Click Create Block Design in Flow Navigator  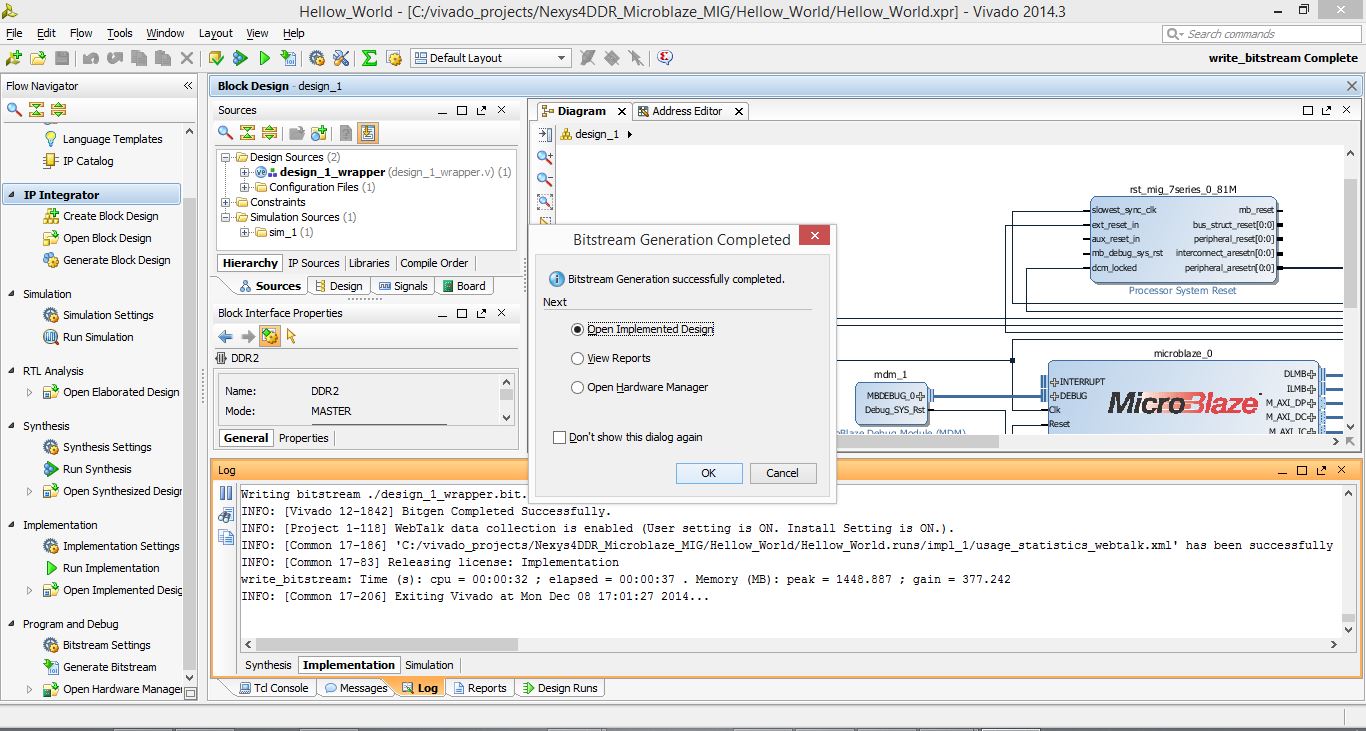click(x=111, y=216)
